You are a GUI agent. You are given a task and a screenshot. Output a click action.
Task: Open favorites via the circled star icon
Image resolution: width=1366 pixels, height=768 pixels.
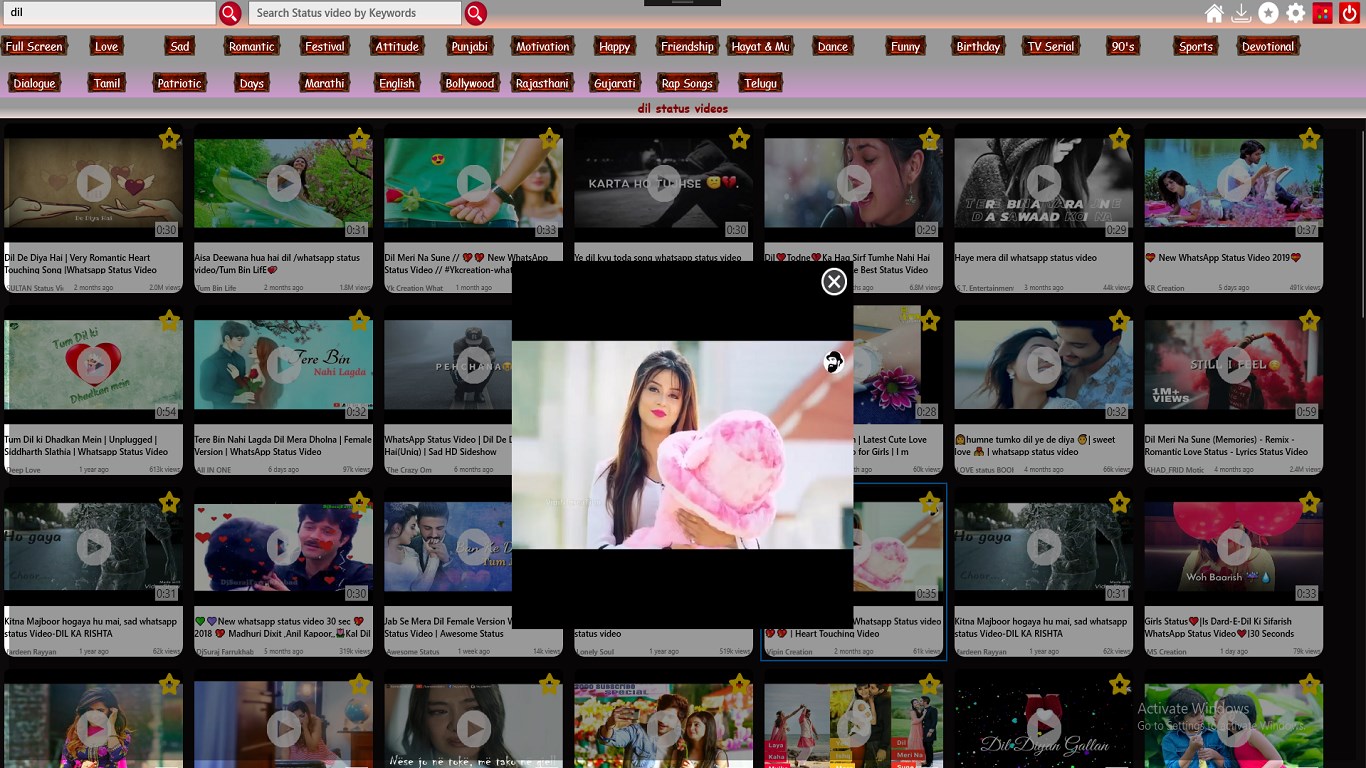(x=1268, y=13)
